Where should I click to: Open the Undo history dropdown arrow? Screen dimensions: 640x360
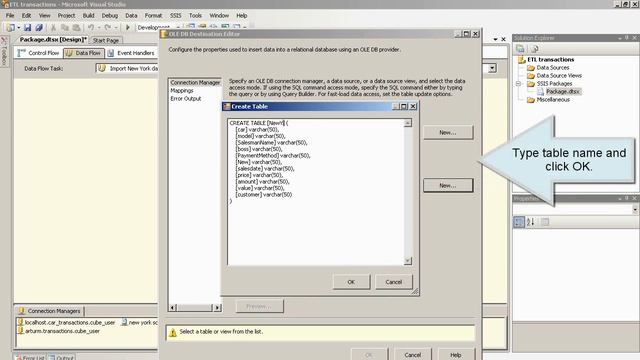point(99,27)
